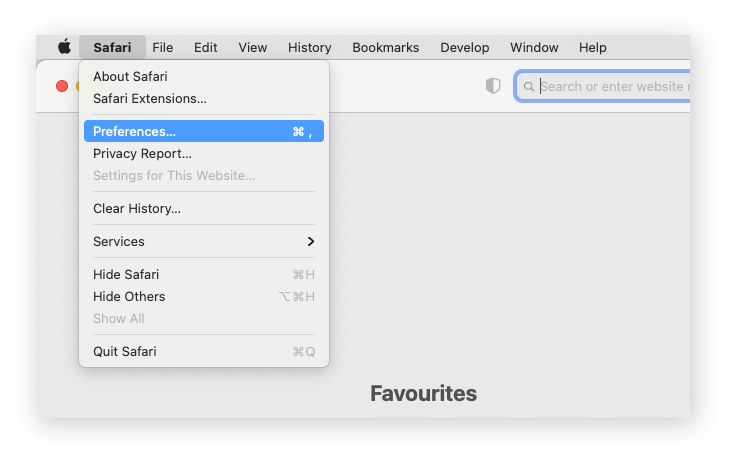The height and width of the screenshot is (456, 730).
Task: Open the File menu
Action: point(163,47)
